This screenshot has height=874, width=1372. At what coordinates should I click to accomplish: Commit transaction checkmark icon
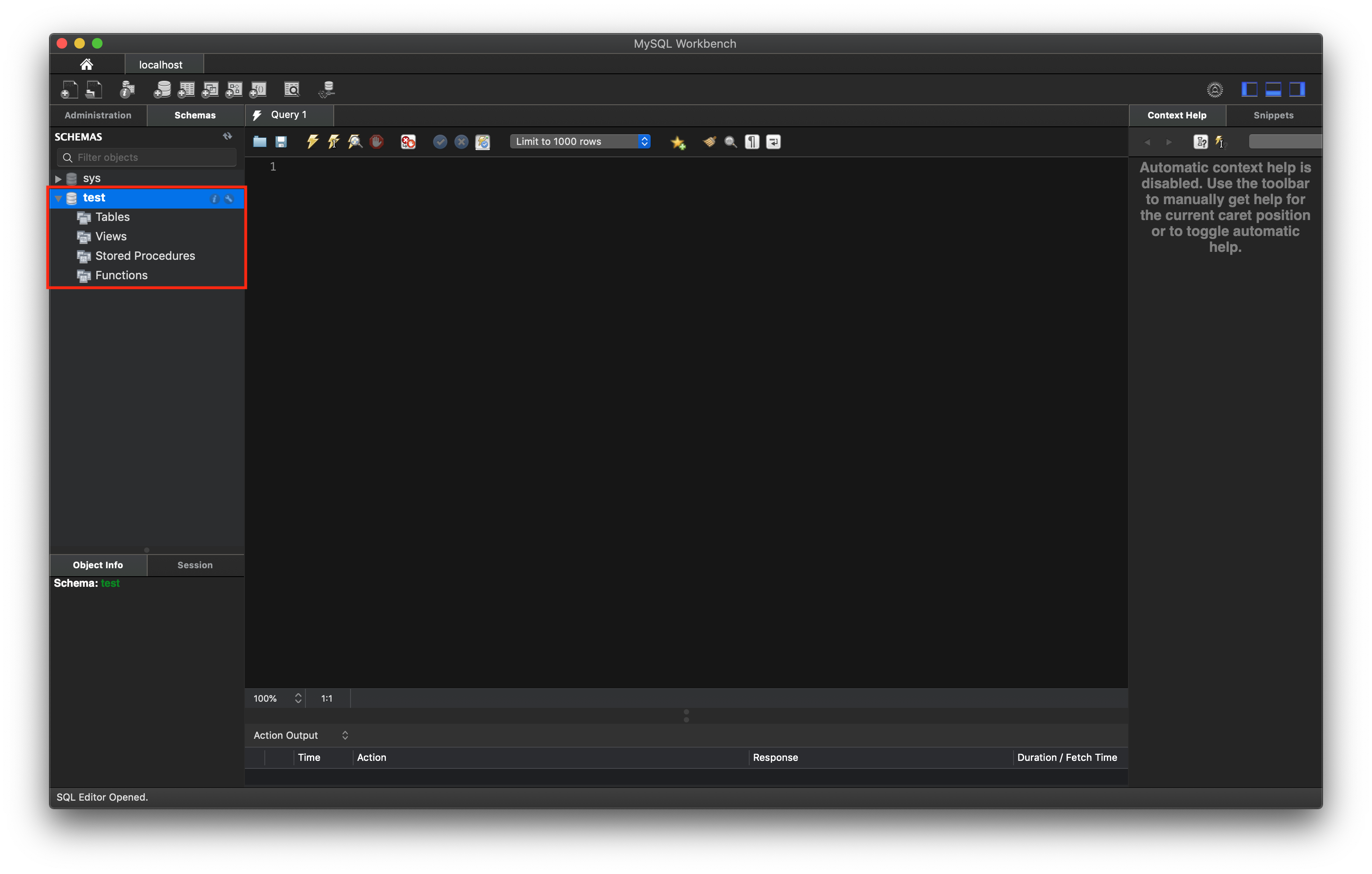(x=440, y=142)
